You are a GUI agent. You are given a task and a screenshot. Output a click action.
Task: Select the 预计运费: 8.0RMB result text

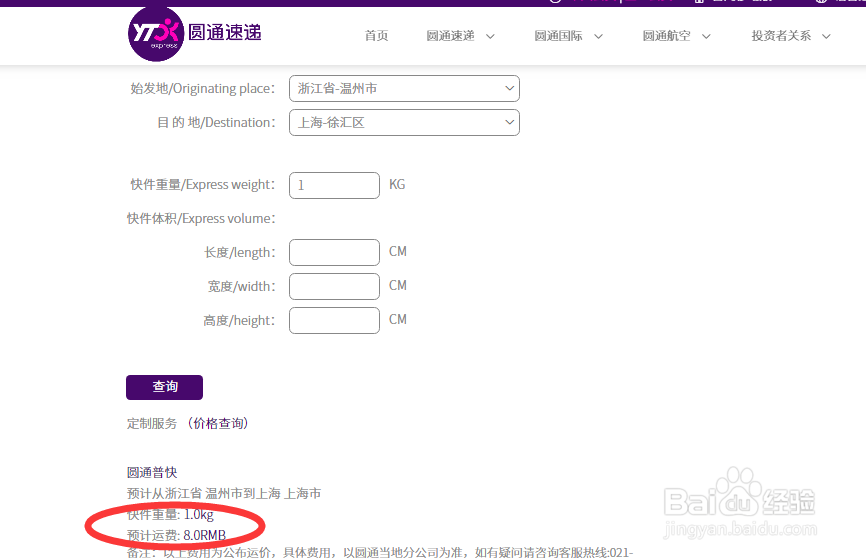(176, 535)
